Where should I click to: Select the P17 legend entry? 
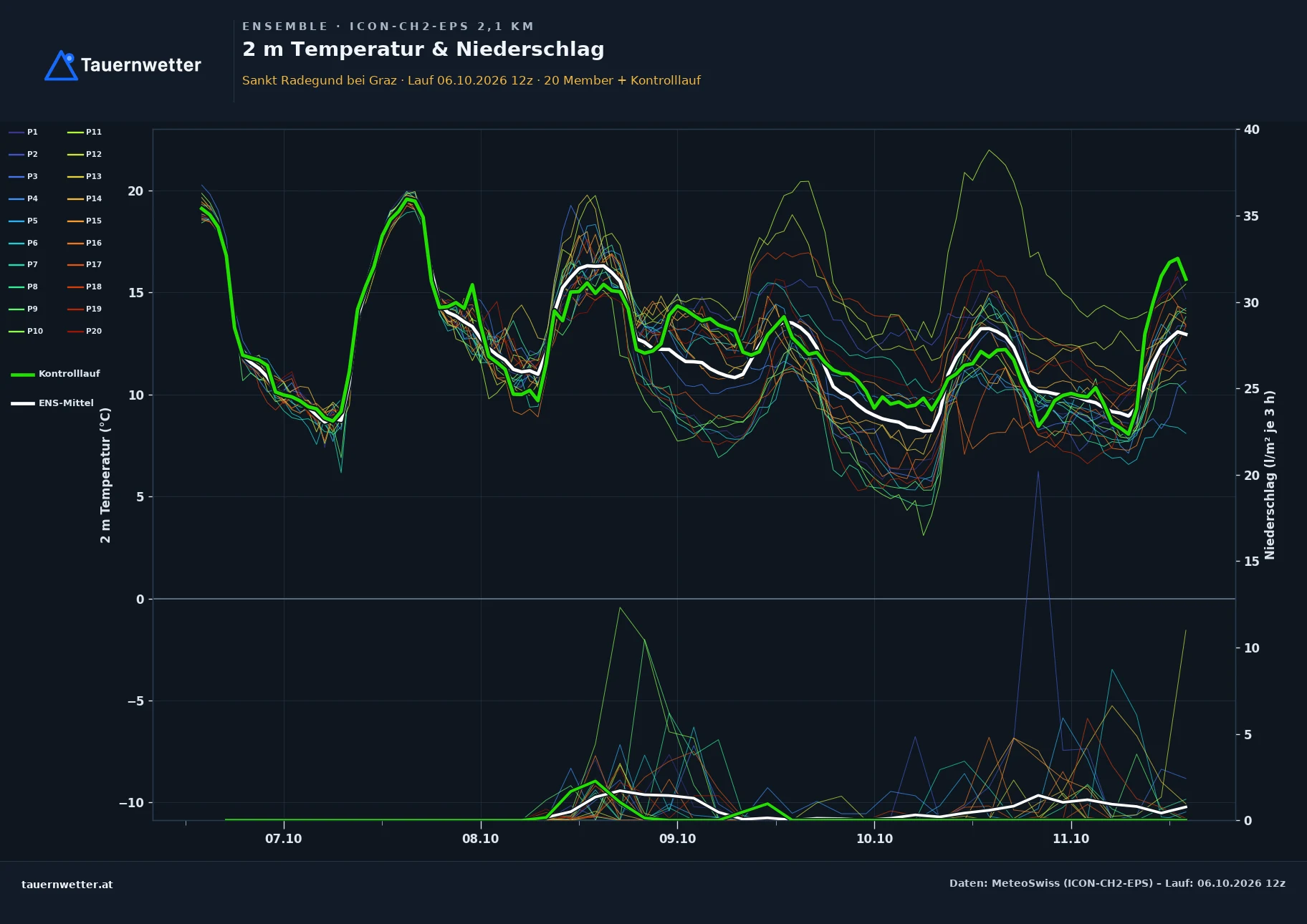(x=85, y=264)
